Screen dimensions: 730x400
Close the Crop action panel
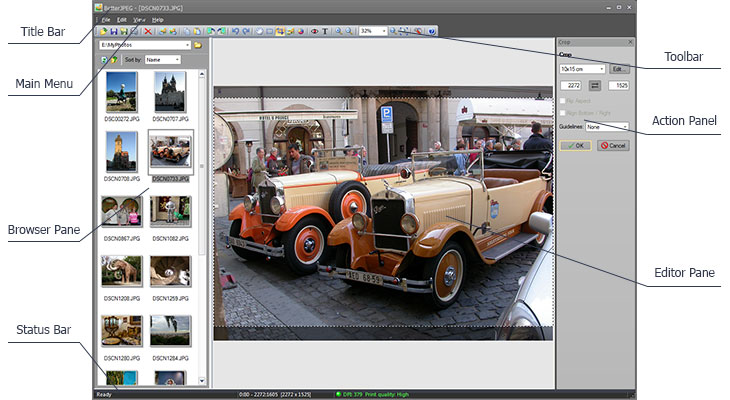(x=630, y=42)
